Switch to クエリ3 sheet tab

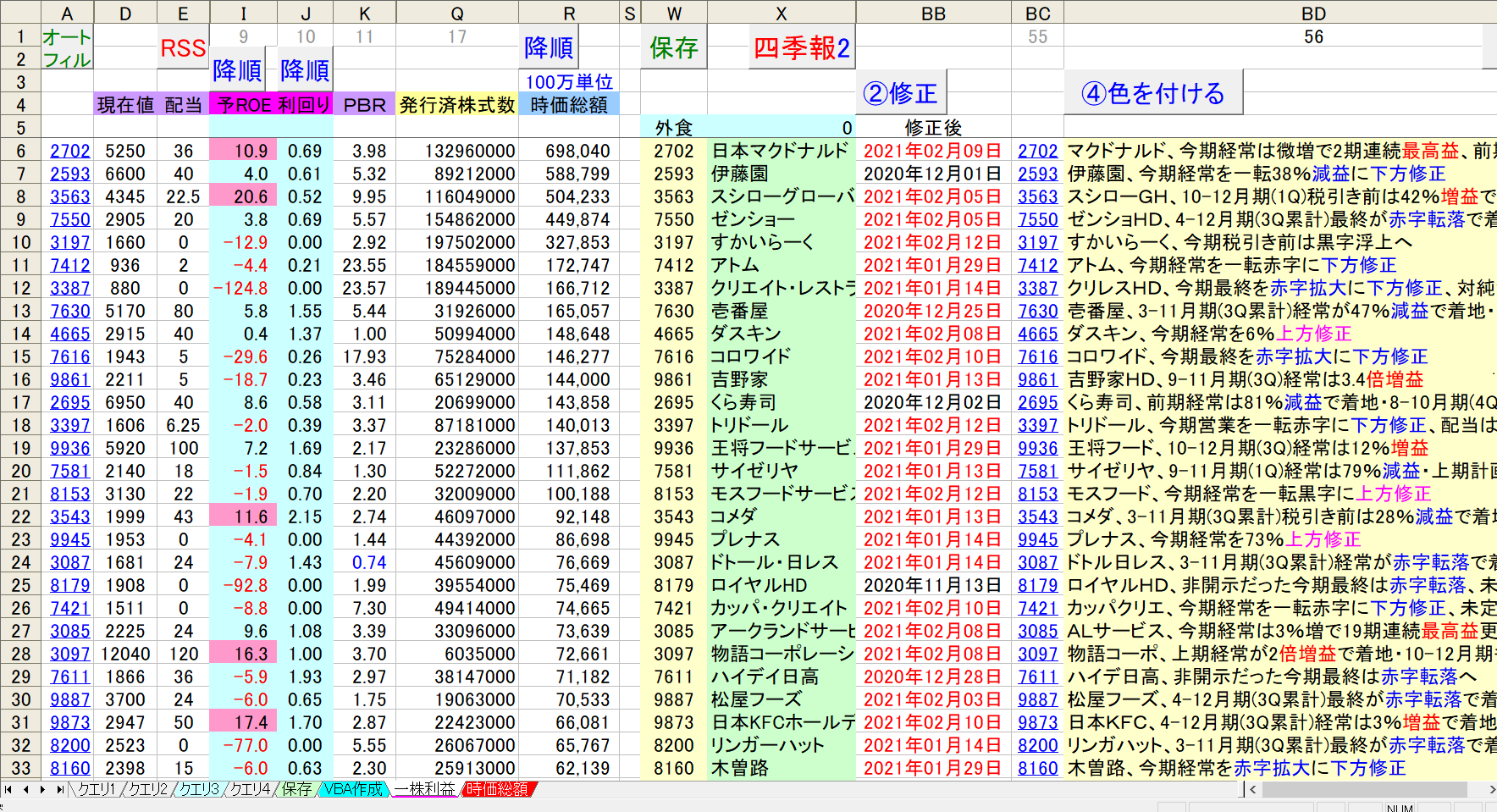200,789
